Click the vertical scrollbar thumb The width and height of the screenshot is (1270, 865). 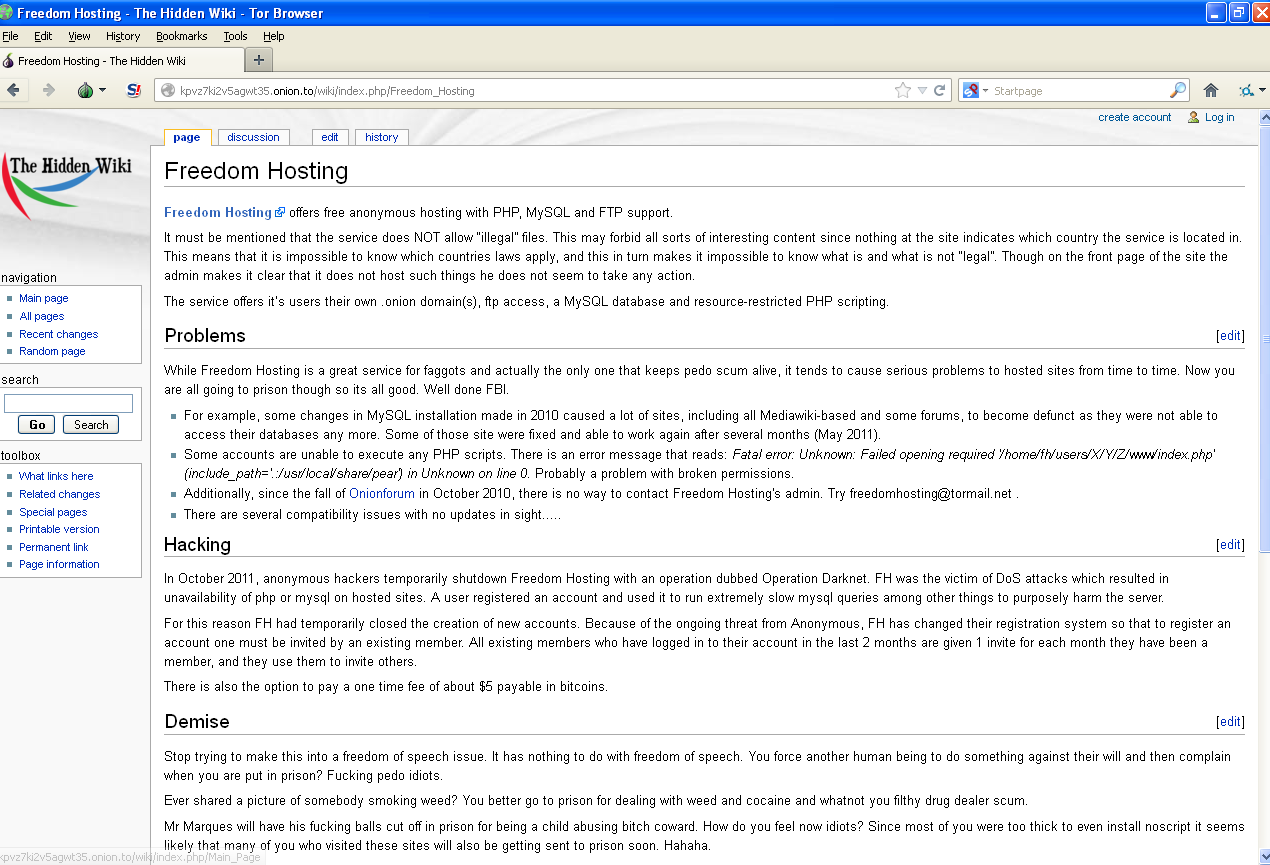pyautogui.click(x=1264, y=340)
